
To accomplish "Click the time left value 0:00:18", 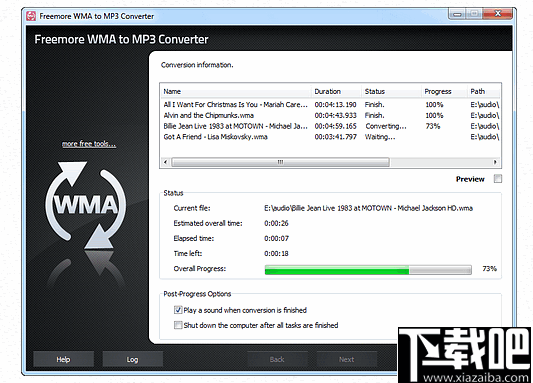I will [x=276, y=254].
